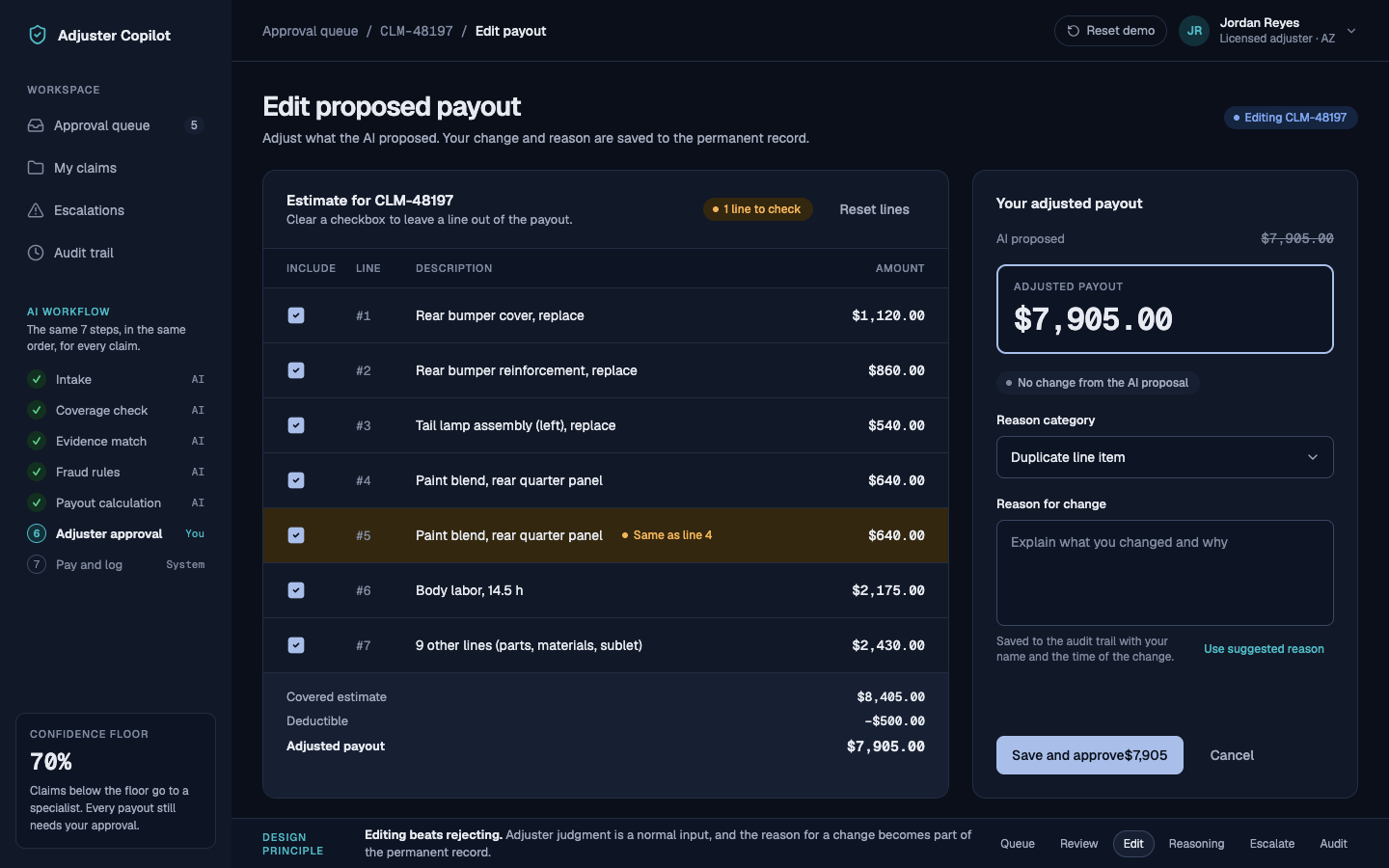Uncheck the duplicate line #5 checkbox
The width and height of the screenshot is (1389, 868).
[296, 535]
